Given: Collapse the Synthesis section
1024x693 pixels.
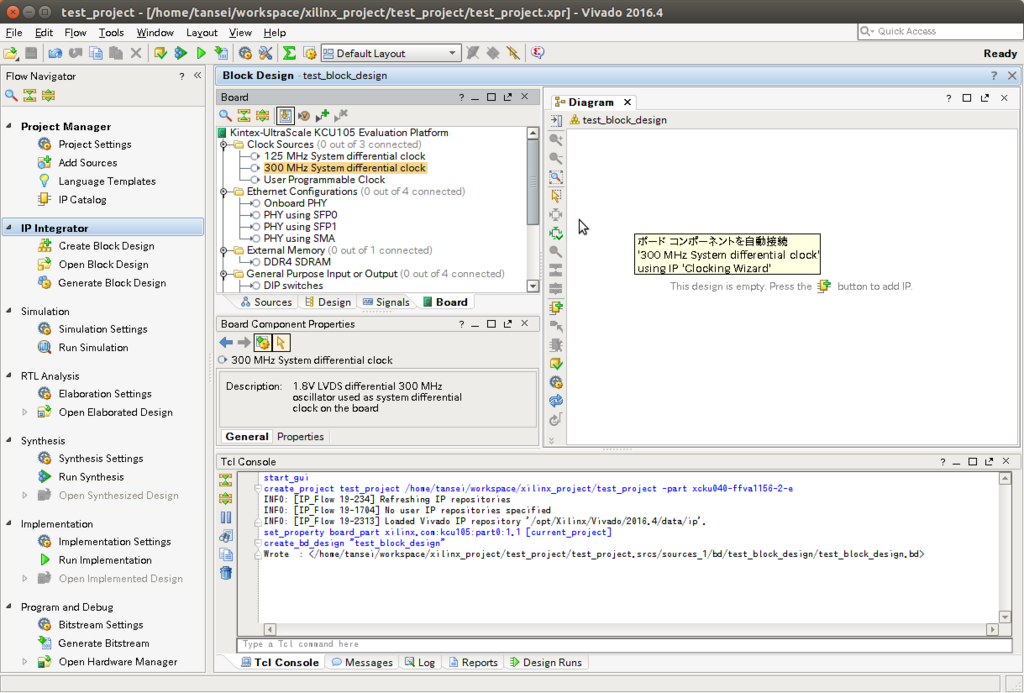Looking at the screenshot, I should [x=9, y=440].
